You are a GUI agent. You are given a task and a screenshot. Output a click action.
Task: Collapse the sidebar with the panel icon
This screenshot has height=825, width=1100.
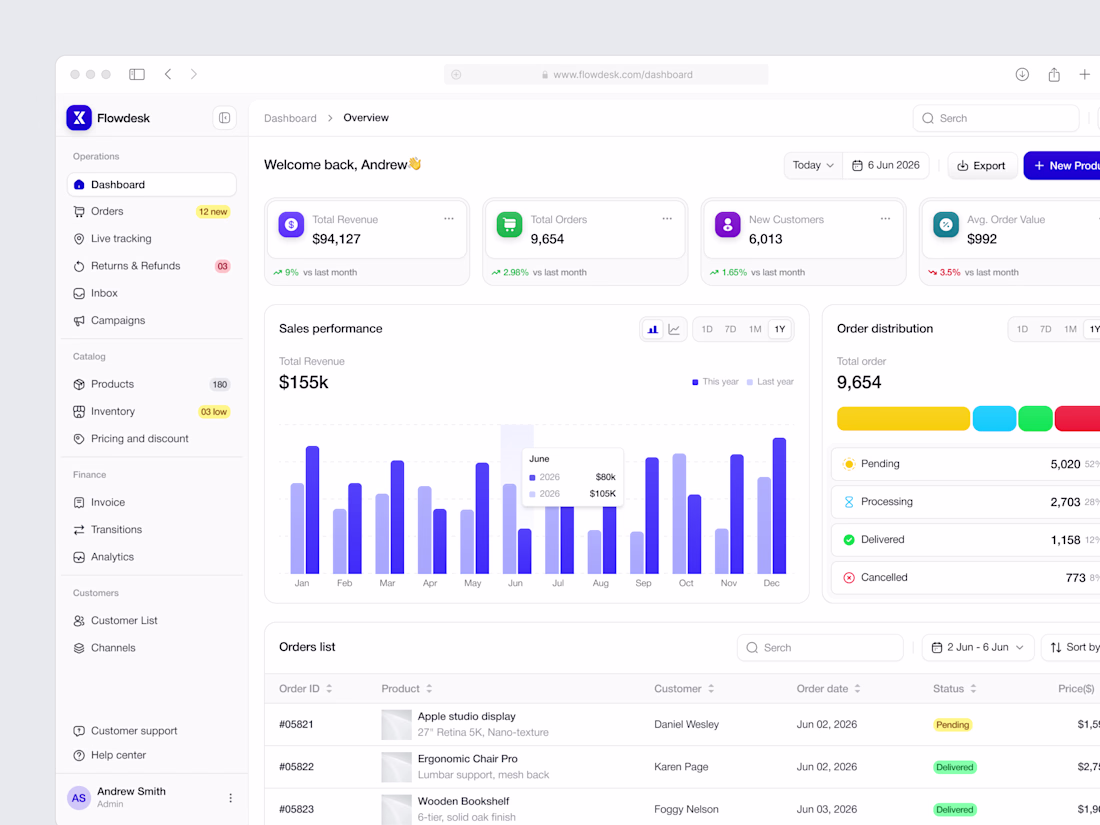[224, 118]
